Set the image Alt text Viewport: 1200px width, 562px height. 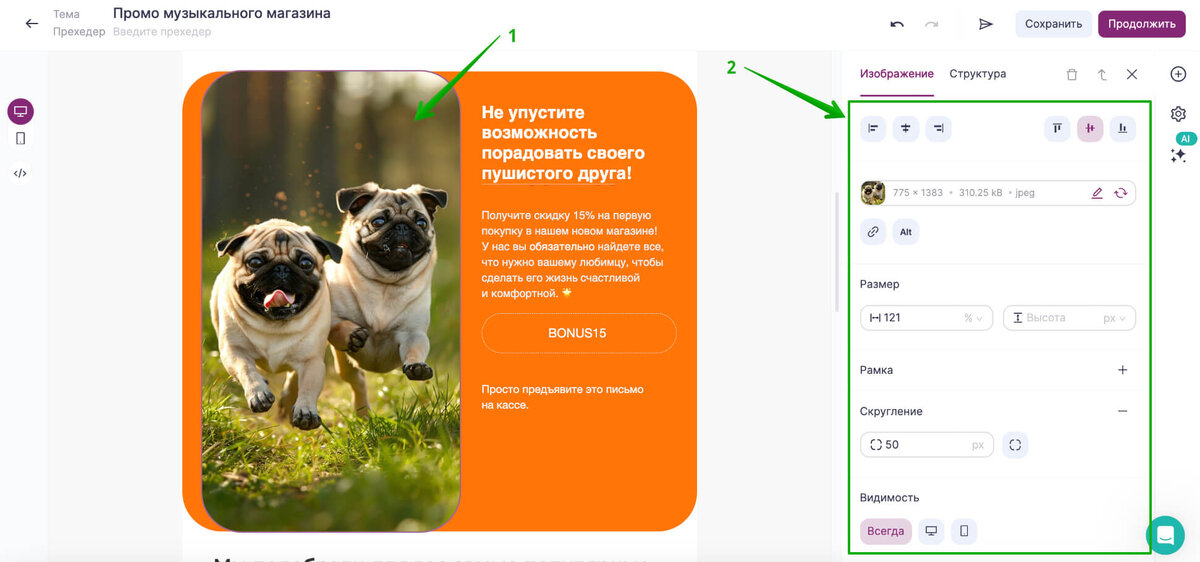(x=905, y=232)
